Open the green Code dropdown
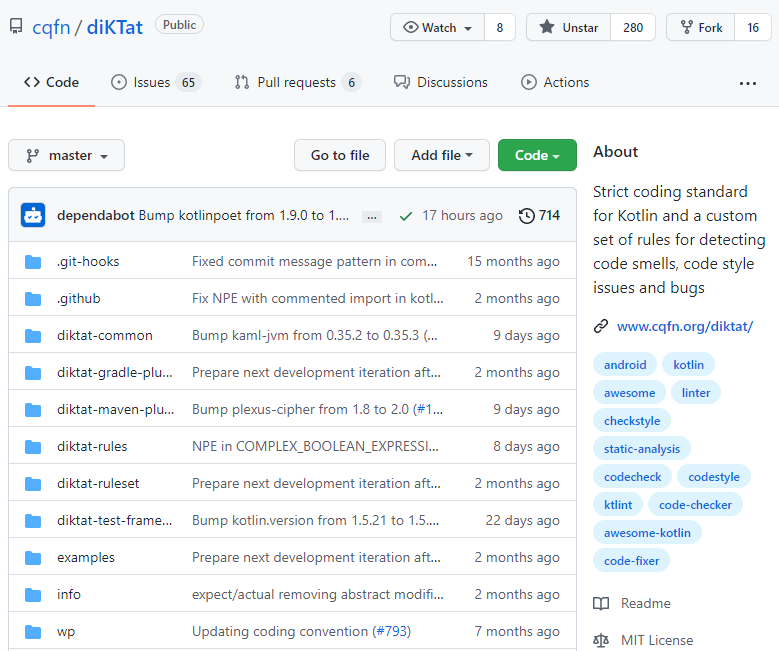This screenshot has height=651, width=779. (x=537, y=156)
